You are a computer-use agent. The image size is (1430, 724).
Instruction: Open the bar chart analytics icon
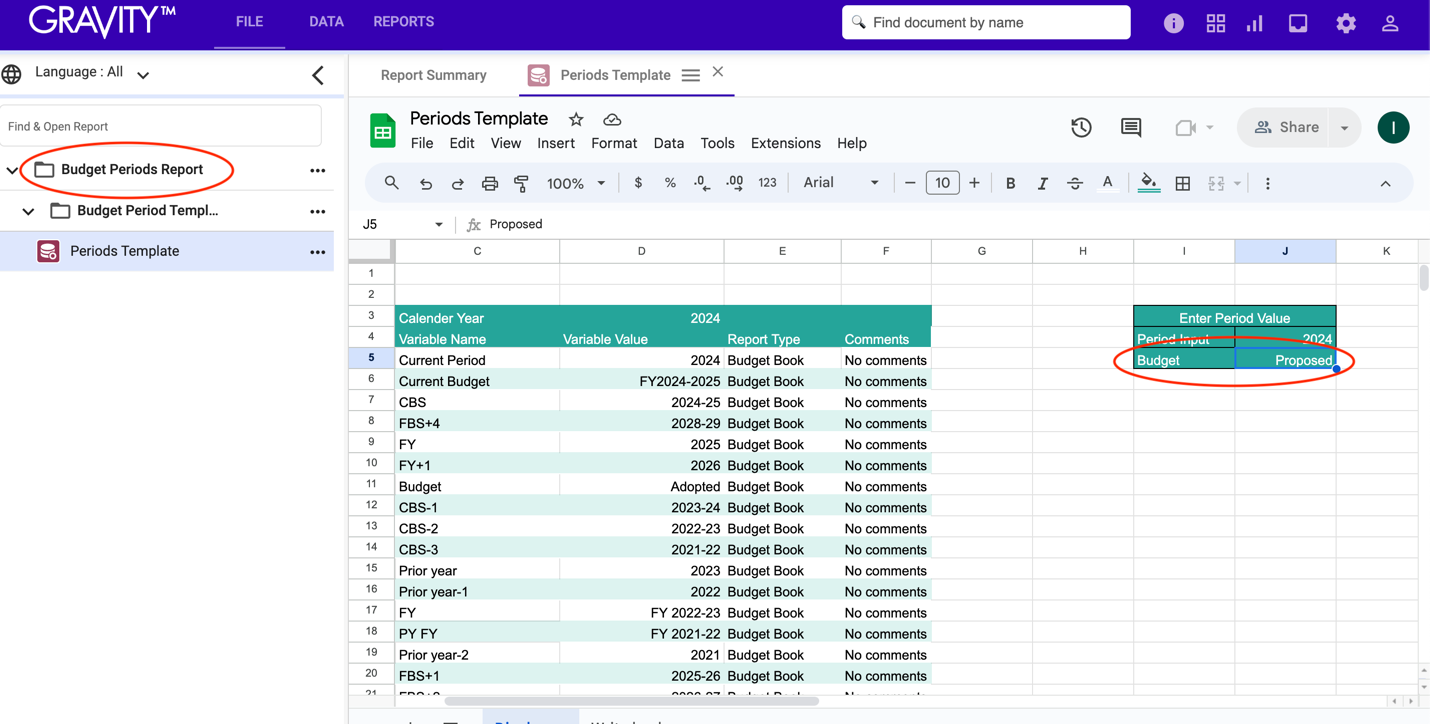[x=1255, y=23]
